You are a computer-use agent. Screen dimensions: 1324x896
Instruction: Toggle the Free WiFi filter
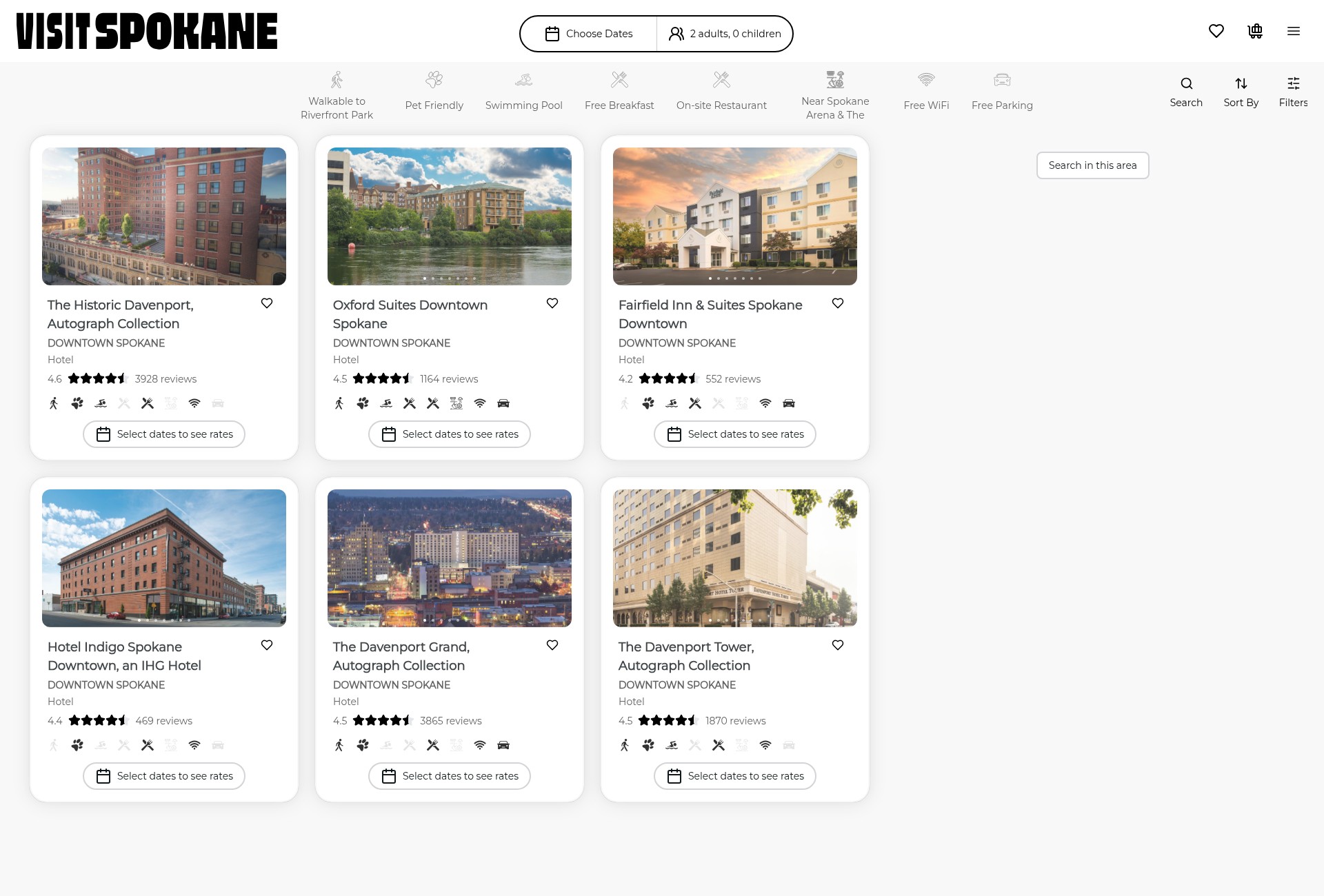(x=926, y=91)
